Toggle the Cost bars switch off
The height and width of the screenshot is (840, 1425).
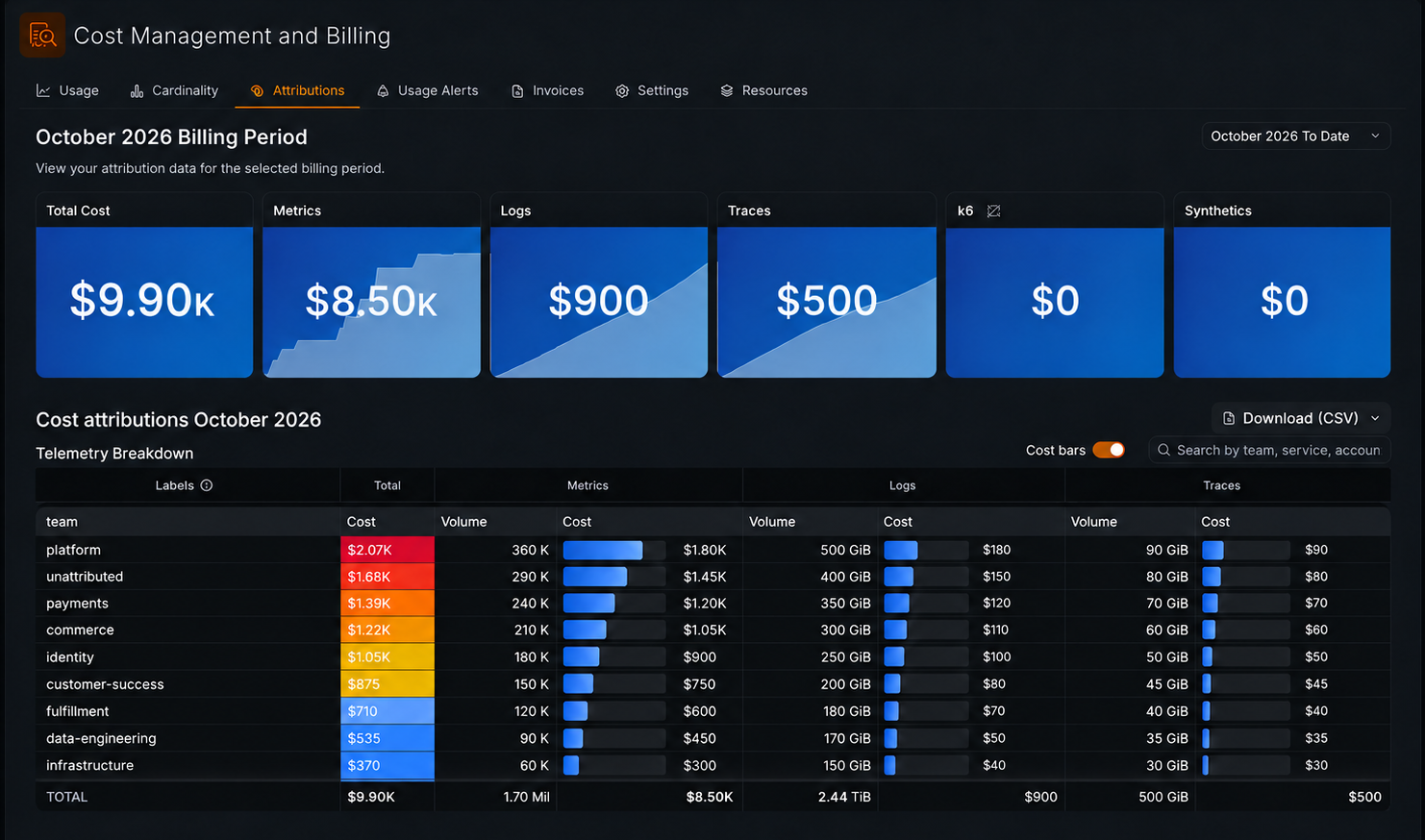1109,450
